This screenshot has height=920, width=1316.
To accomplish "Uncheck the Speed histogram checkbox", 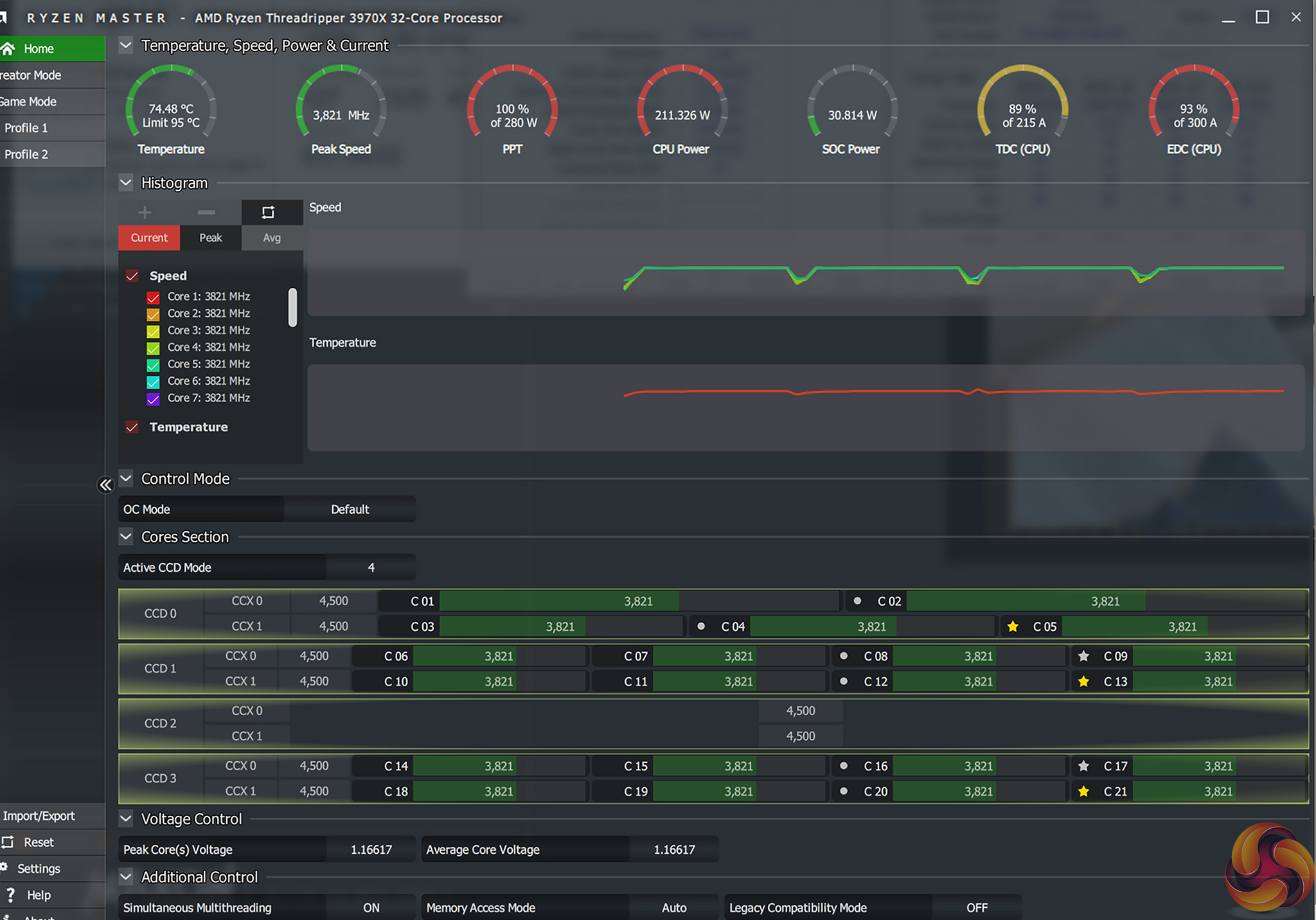I will (132, 276).
